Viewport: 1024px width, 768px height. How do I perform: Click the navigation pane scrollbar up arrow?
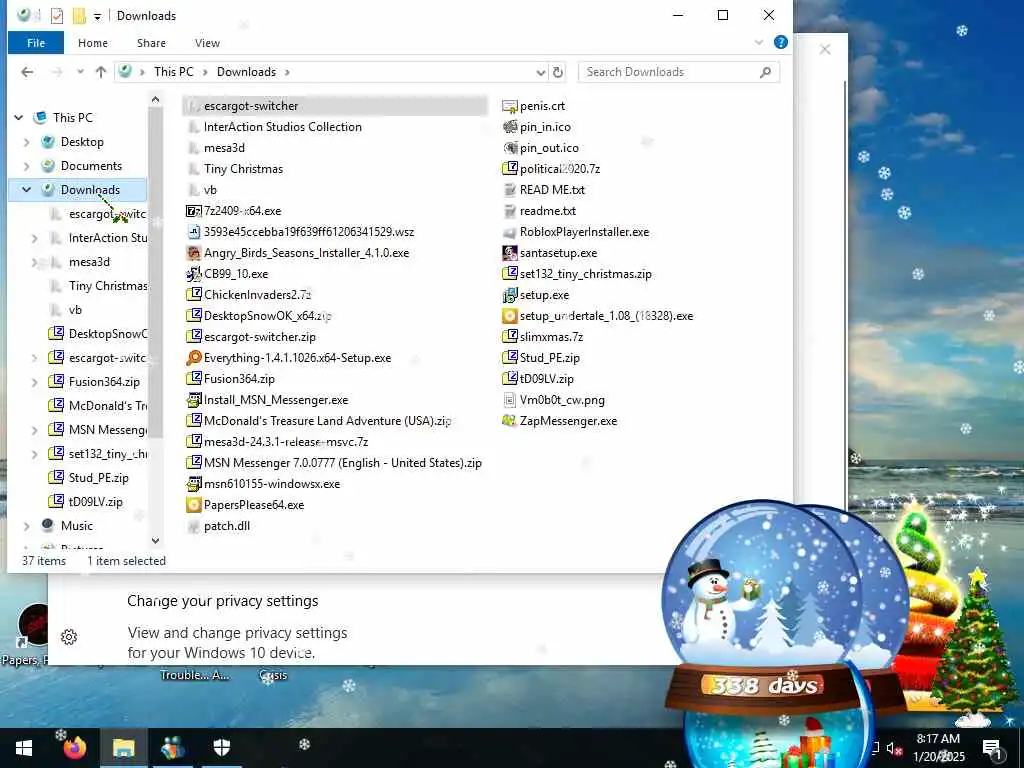pyautogui.click(x=155, y=100)
